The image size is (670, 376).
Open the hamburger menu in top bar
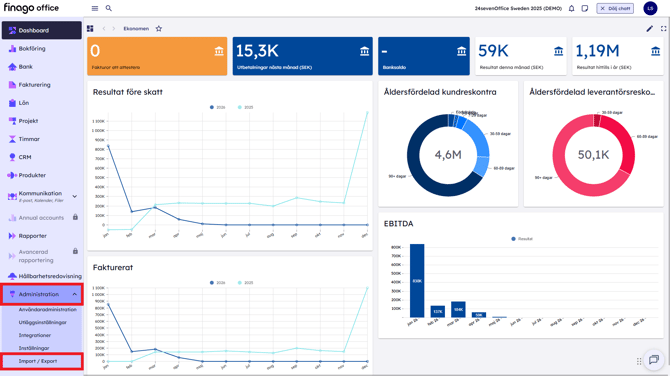(x=95, y=8)
